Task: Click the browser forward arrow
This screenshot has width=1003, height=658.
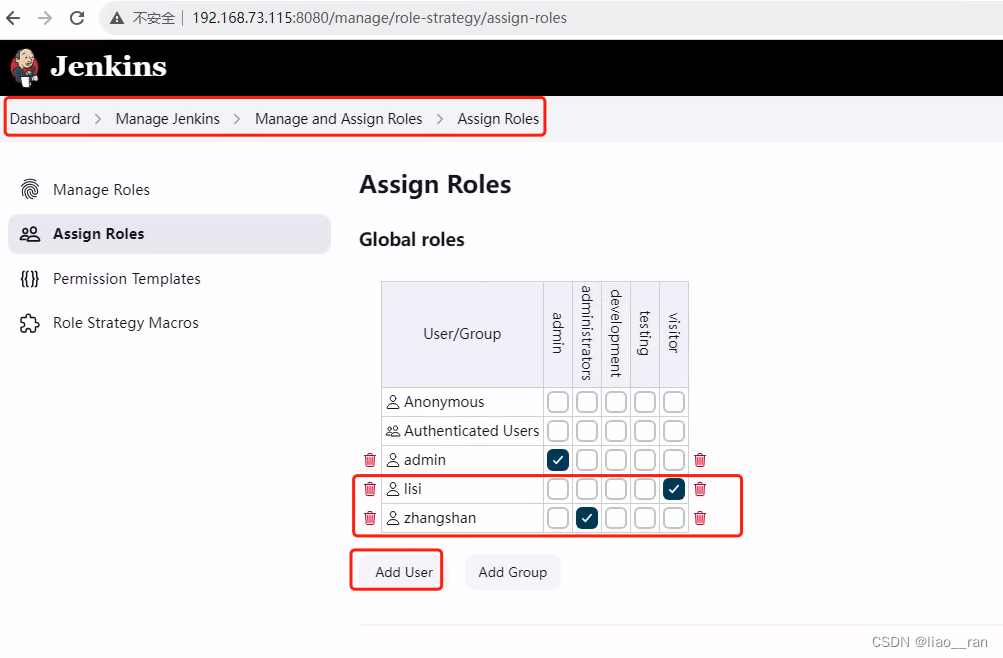Action: point(45,18)
